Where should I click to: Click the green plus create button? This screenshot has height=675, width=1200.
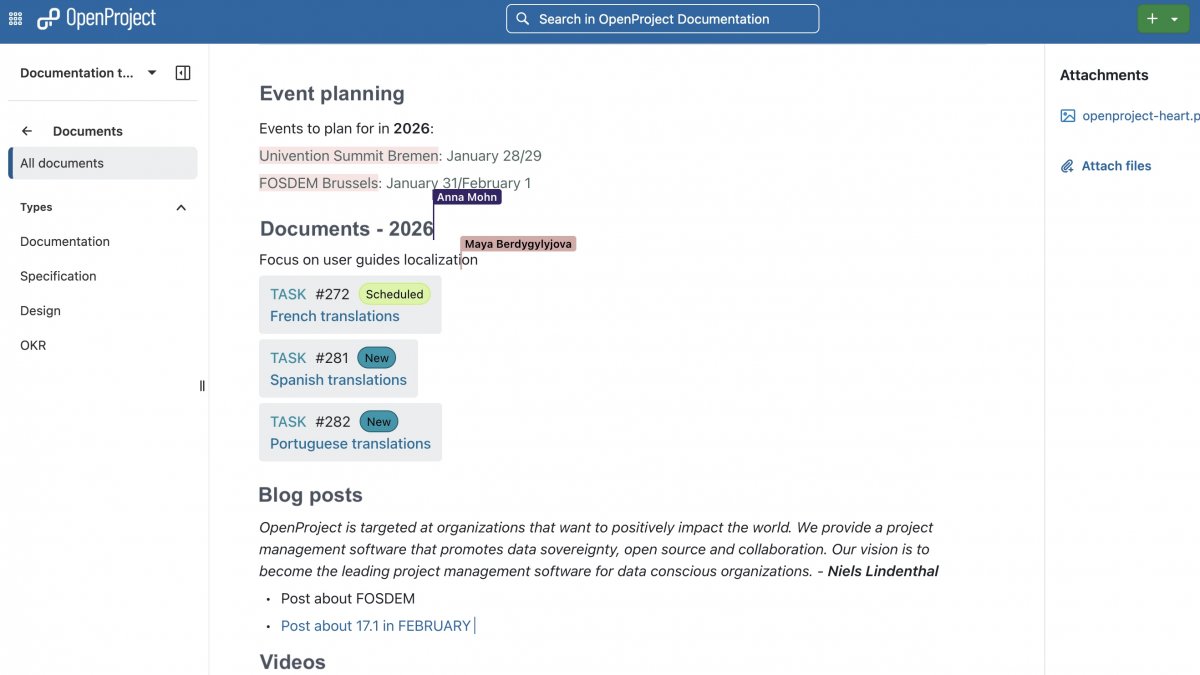(x=1152, y=19)
